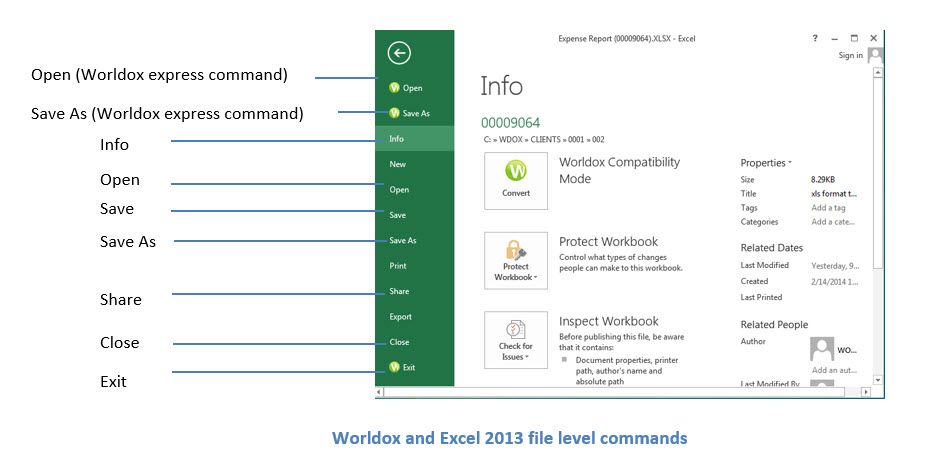Open the Protect Workbook dropdown arrow

[535, 278]
